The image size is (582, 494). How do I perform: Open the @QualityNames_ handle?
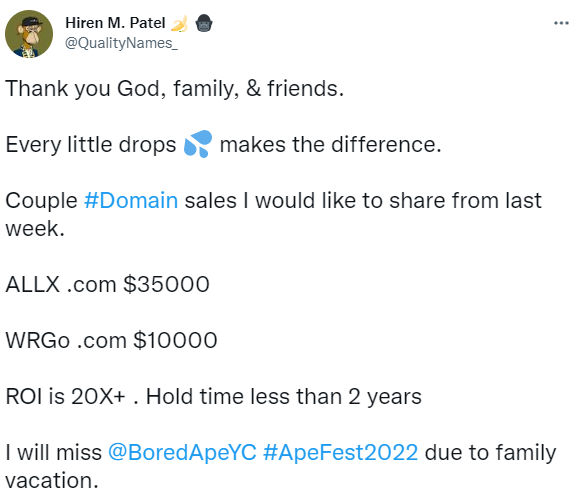[x=121, y=43]
